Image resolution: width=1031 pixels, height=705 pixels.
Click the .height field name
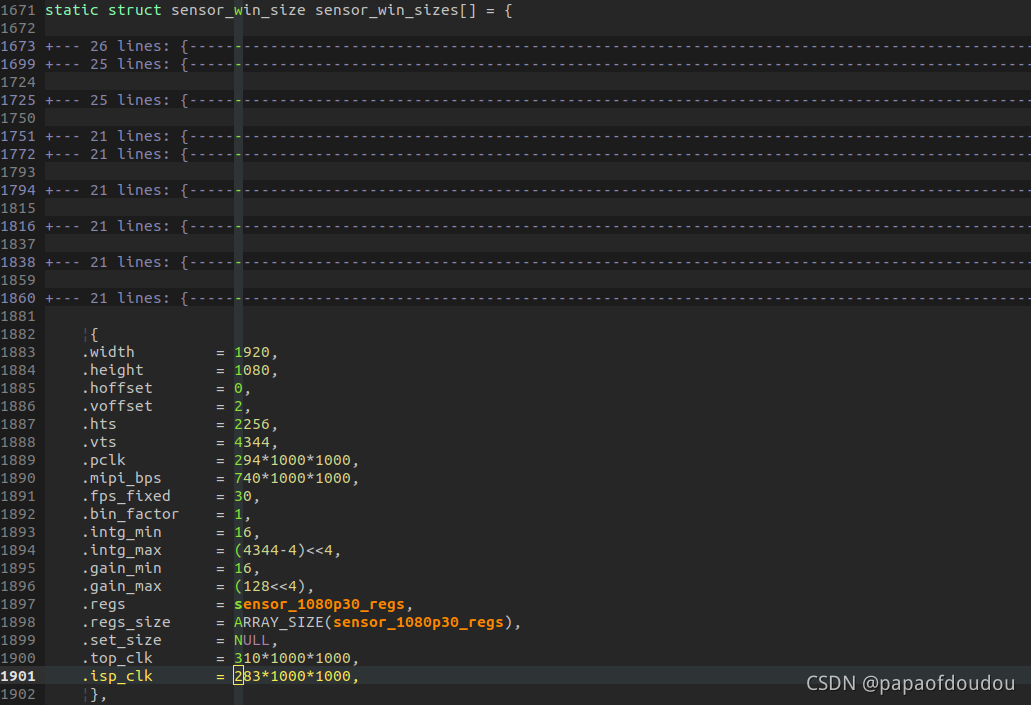click(112, 370)
